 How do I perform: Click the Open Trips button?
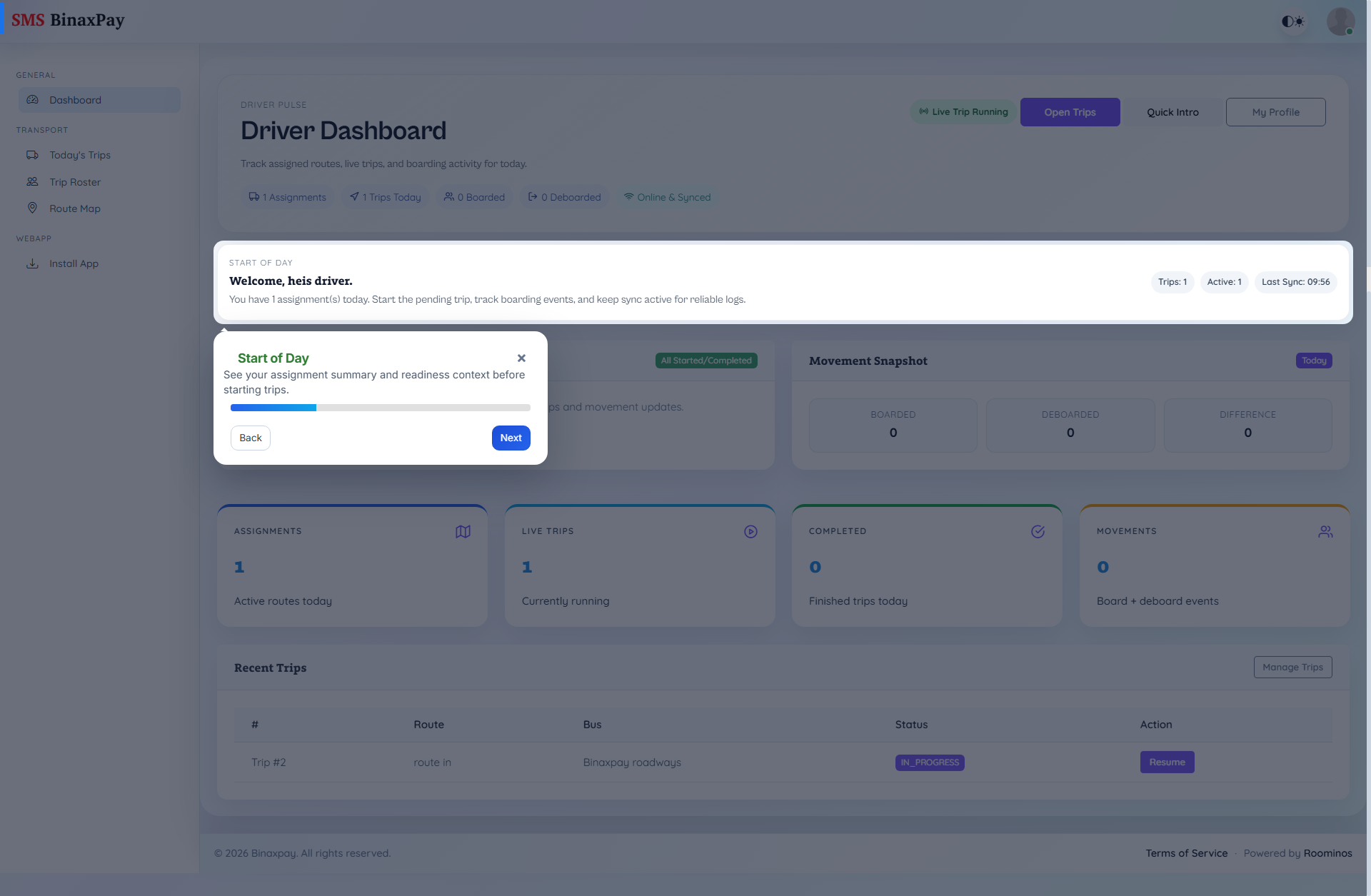[1070, 112]
